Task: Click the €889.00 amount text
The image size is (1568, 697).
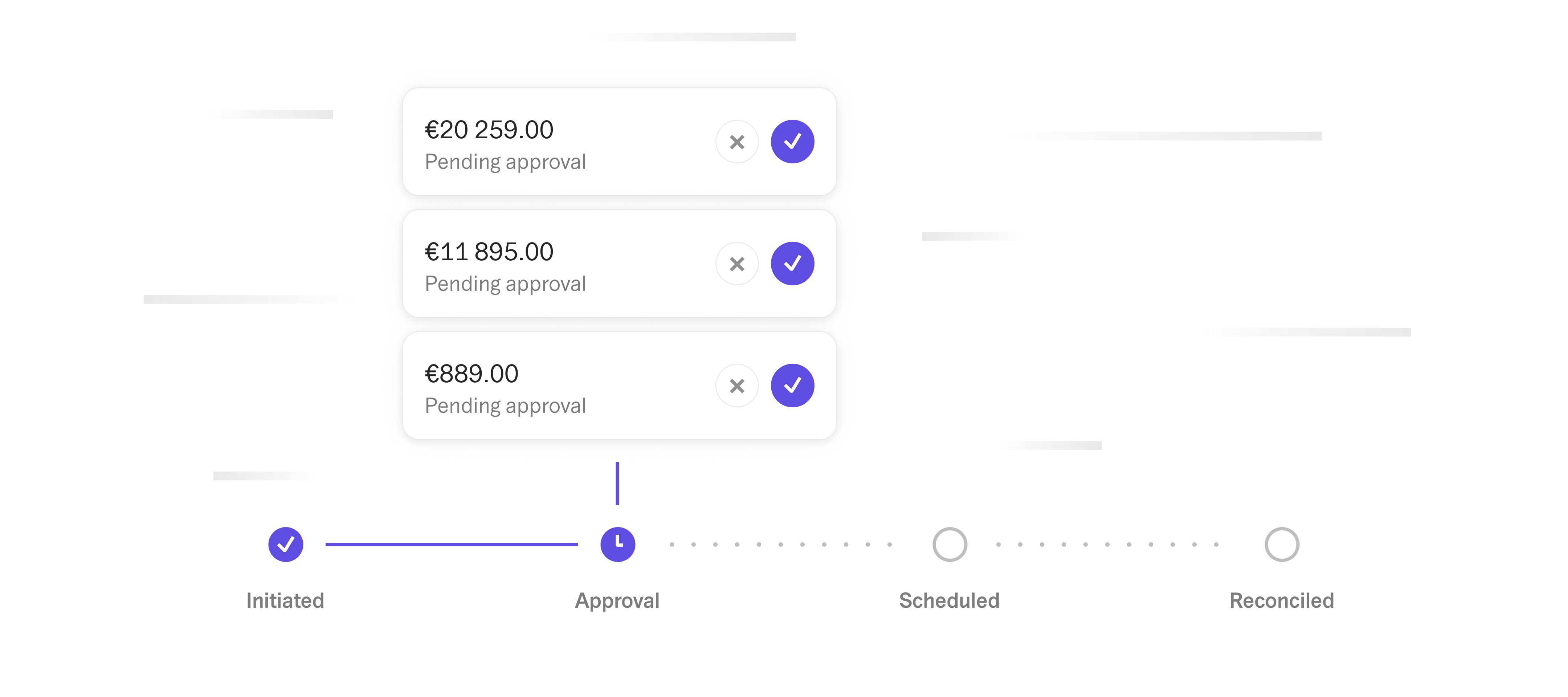Action: tap(471, 373)
